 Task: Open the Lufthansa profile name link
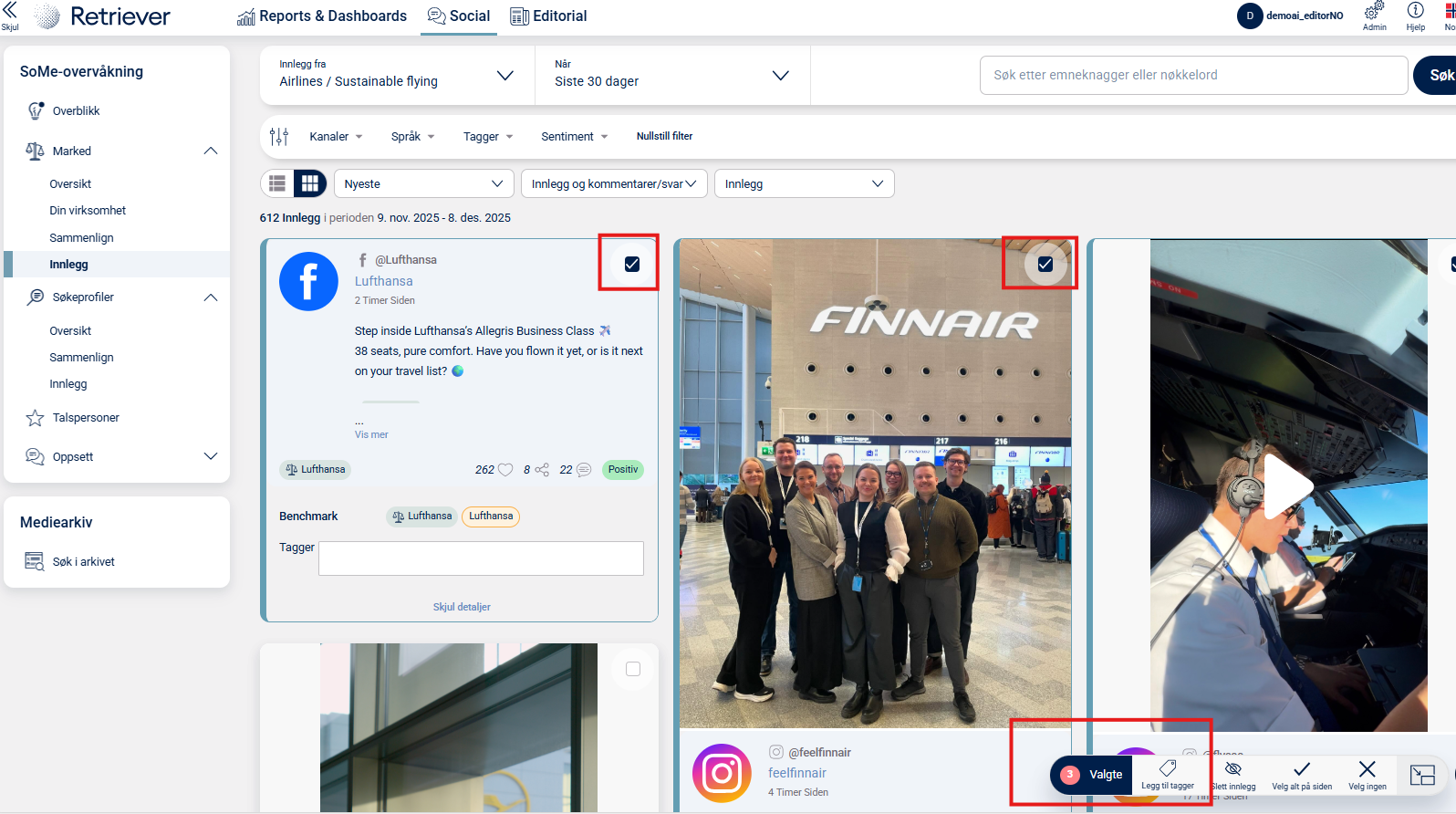point(383,281)
